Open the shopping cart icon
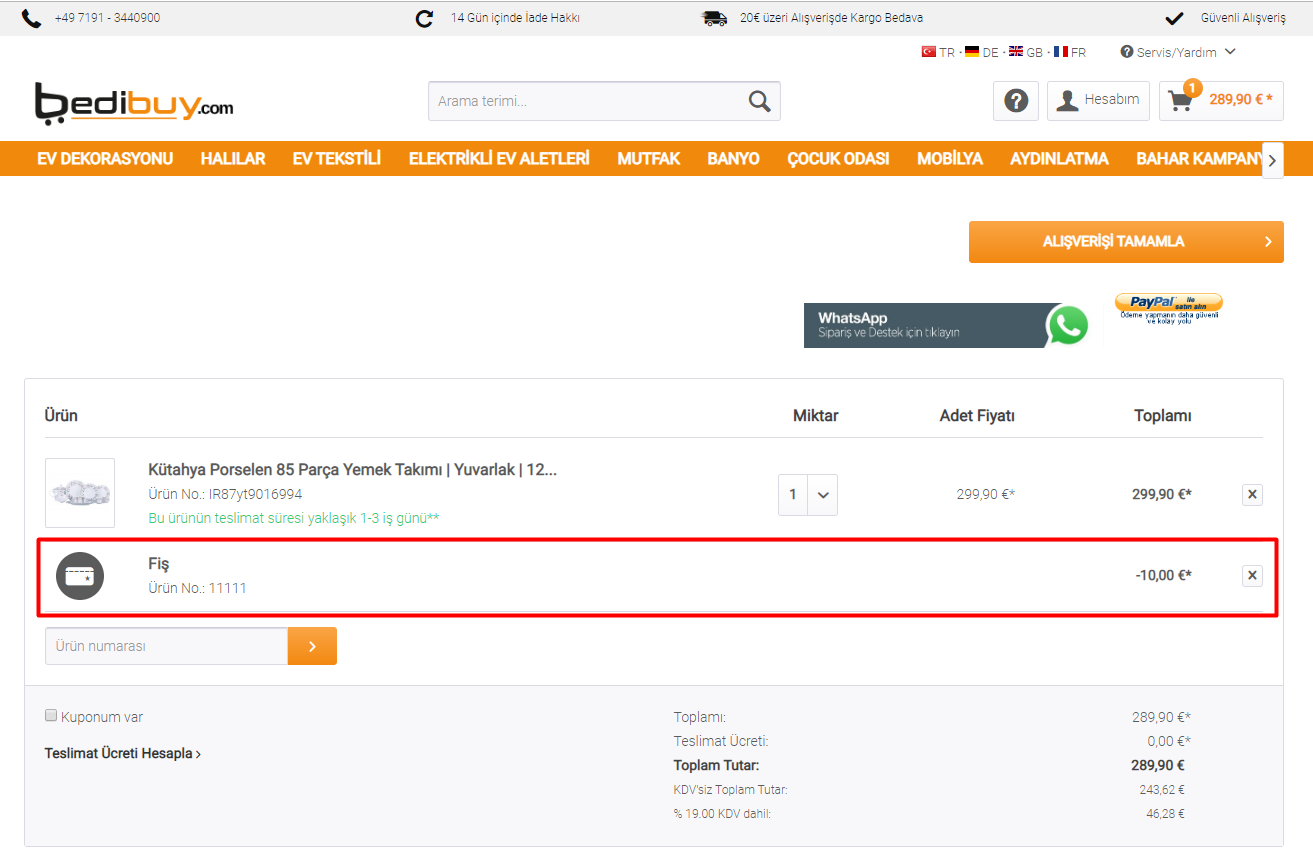The image size is (1313, 866). click(1181, 101)
